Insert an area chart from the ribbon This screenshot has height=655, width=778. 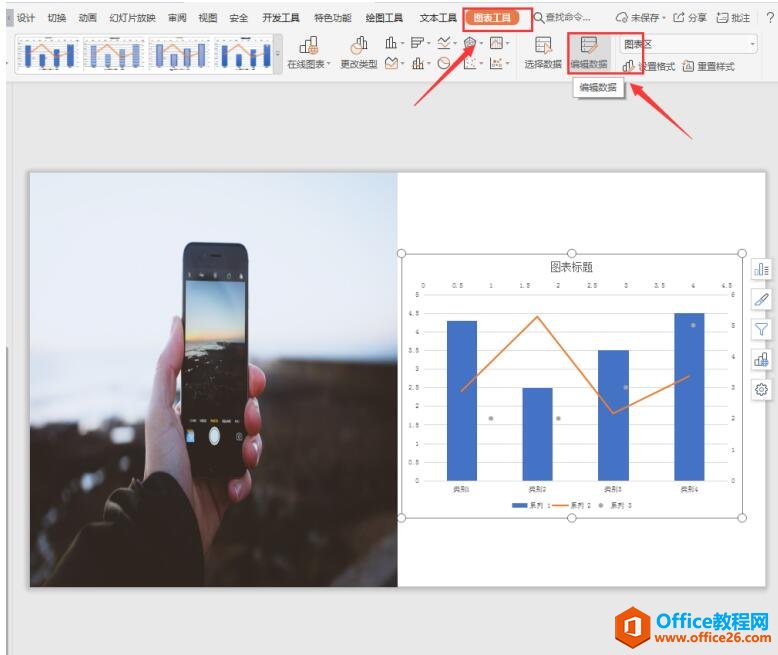point(391,63)
